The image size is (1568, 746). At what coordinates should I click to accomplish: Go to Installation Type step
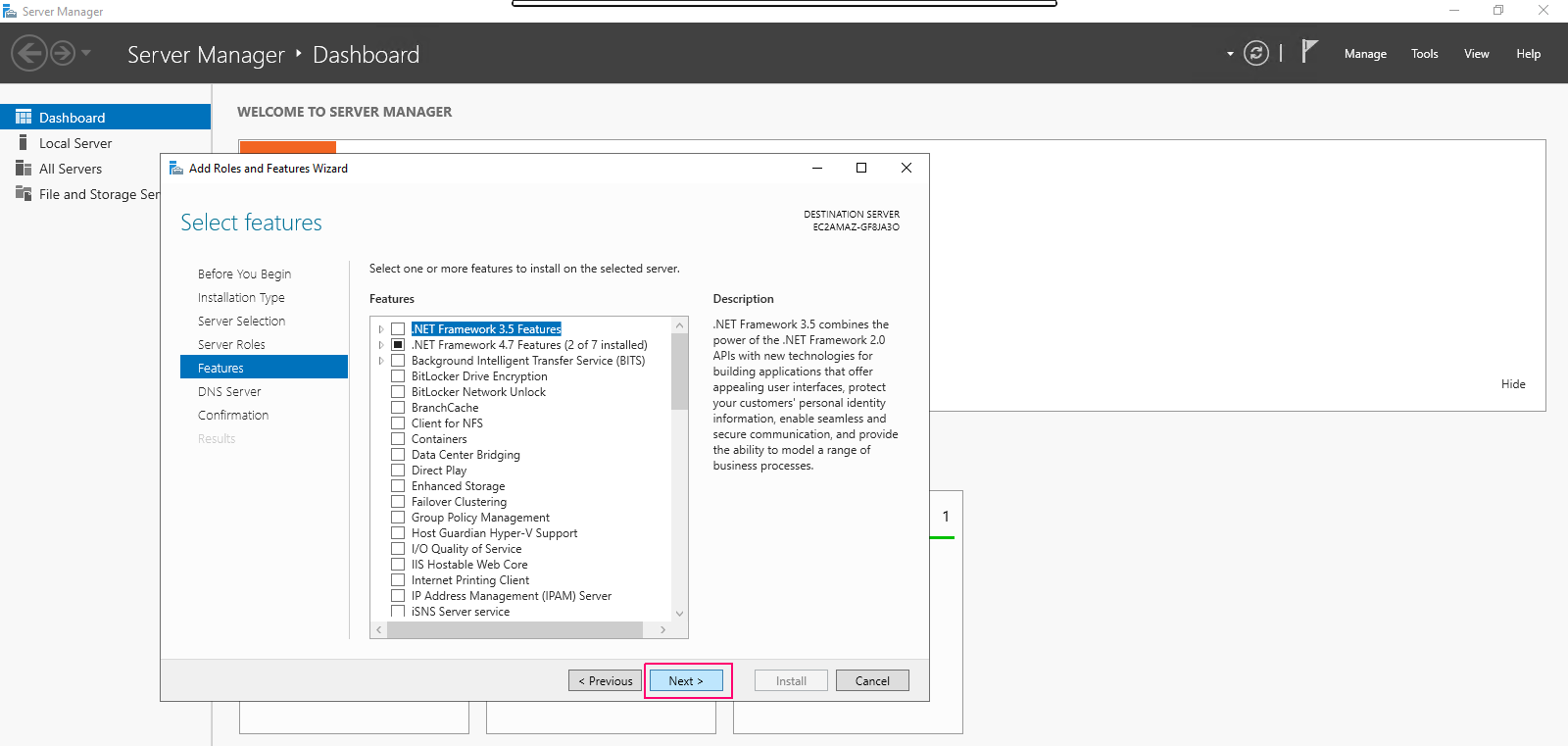(241, 298)
